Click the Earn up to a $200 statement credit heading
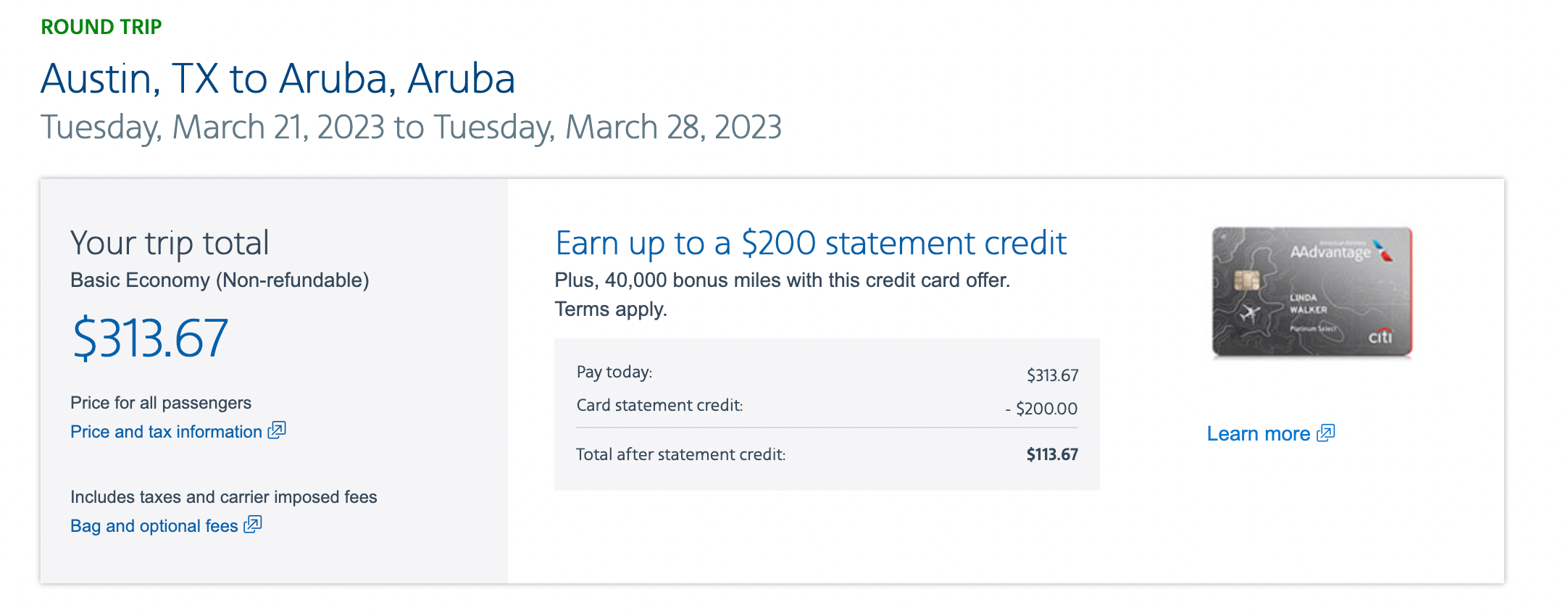 tap(810, 243)
